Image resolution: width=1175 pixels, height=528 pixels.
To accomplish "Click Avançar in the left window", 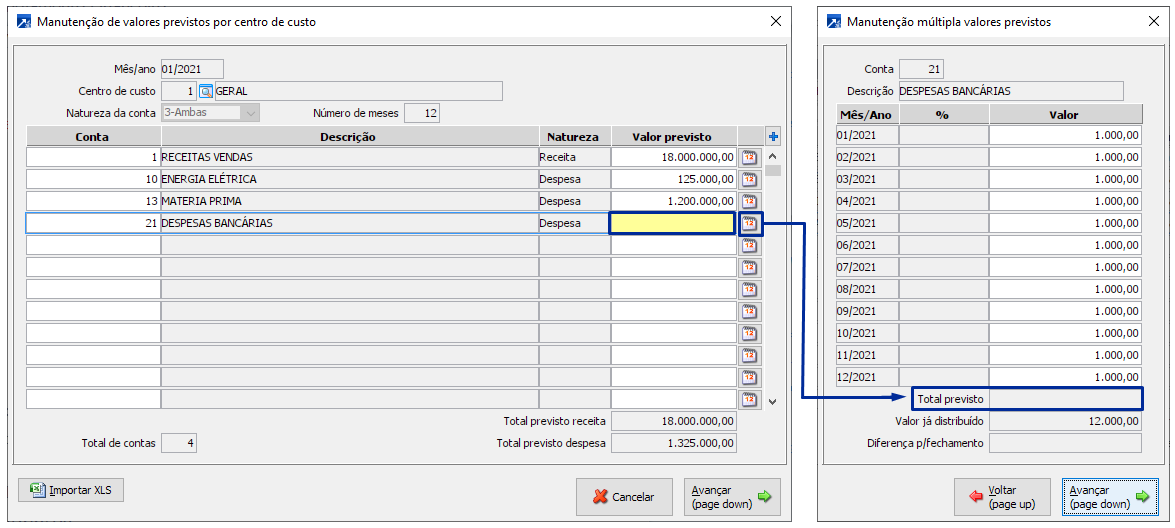I will [733, 496].
